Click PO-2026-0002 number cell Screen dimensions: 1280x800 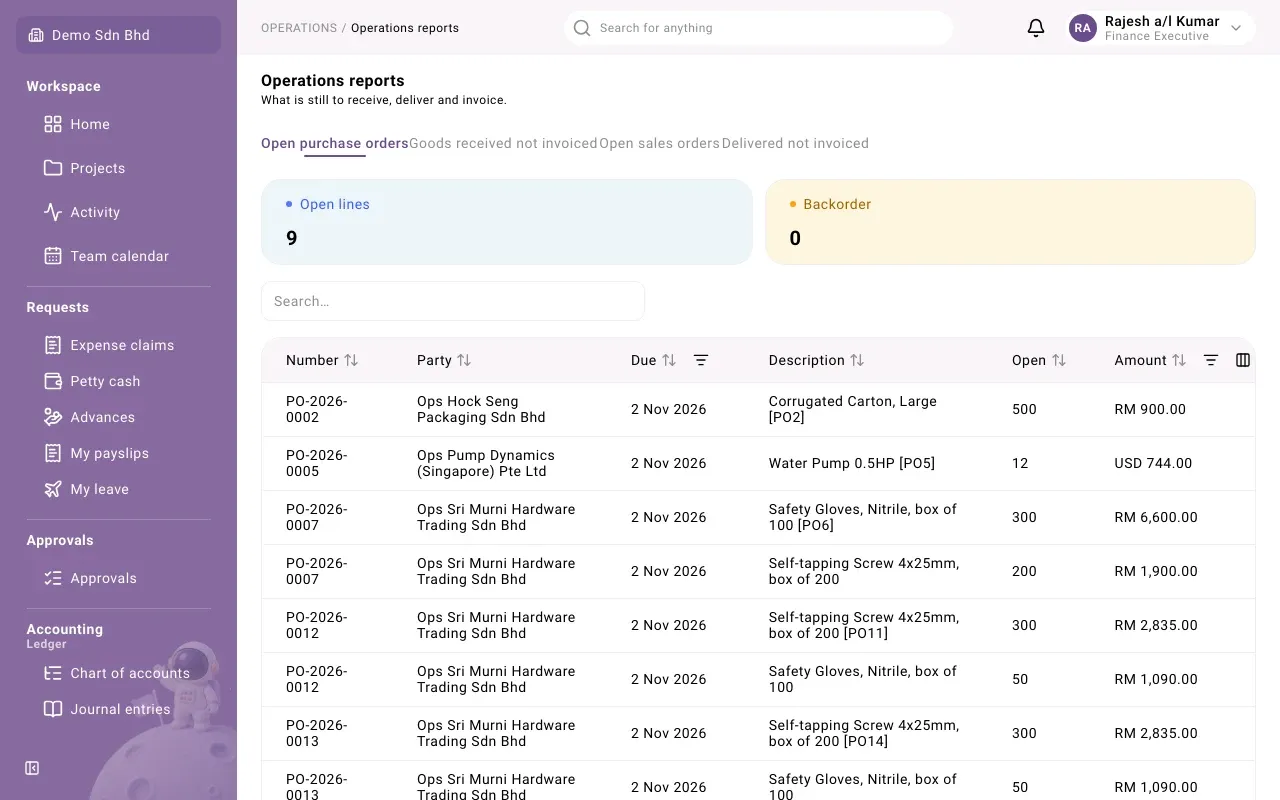[316, 409]
